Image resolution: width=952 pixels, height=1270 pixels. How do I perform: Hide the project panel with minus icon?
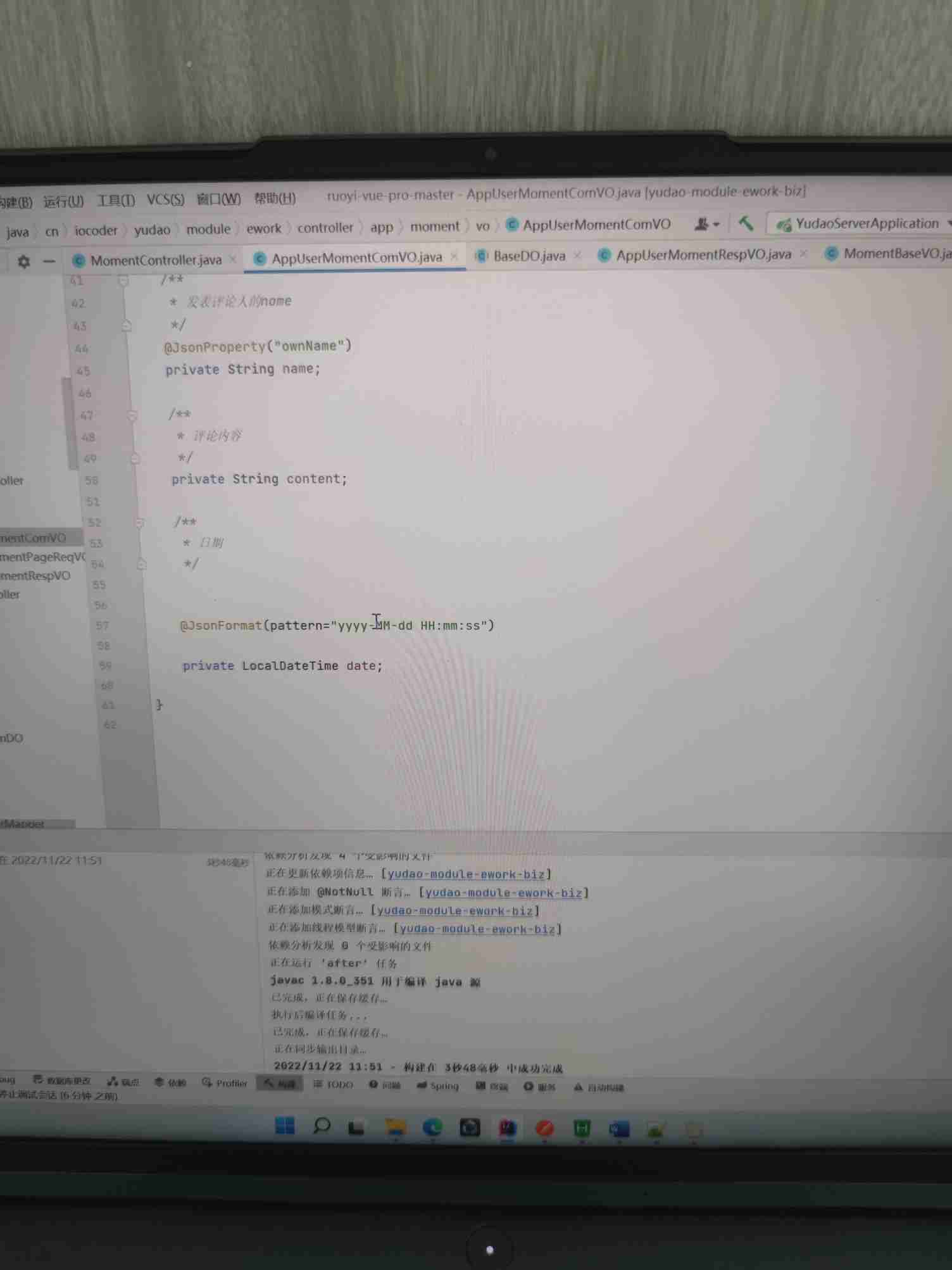[x=49, y=261]
